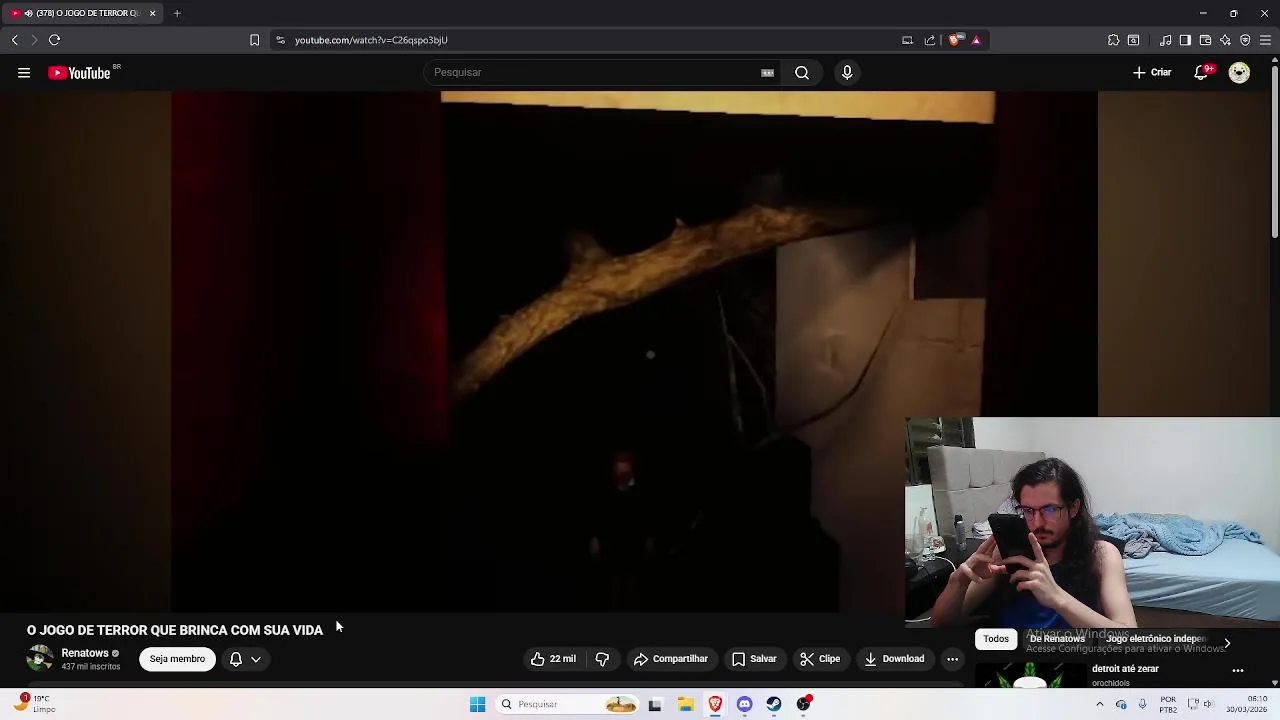Select Jogo eletrônico independente chip
Viewport: 1280px width, 720px height.
coord(1156,638)
